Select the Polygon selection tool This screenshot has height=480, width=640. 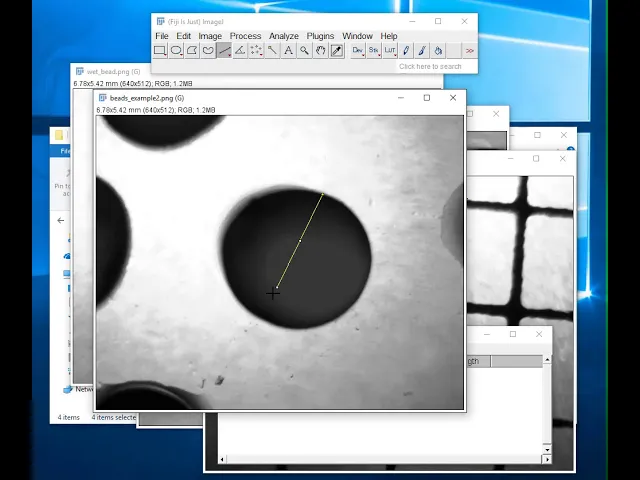[x=192, y=51]
